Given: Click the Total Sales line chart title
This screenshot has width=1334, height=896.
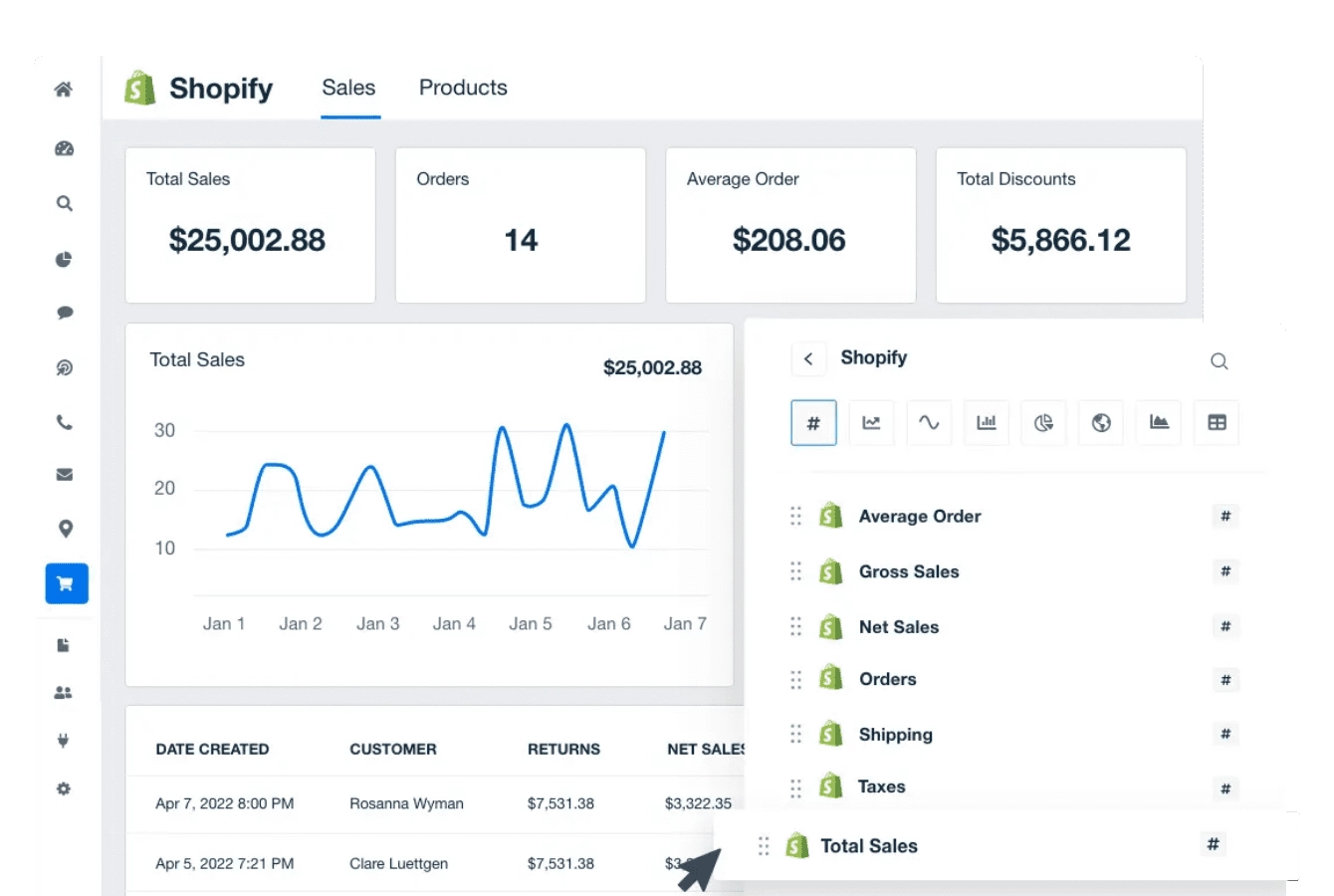Looking at the screenshot, I should point(197,359).
